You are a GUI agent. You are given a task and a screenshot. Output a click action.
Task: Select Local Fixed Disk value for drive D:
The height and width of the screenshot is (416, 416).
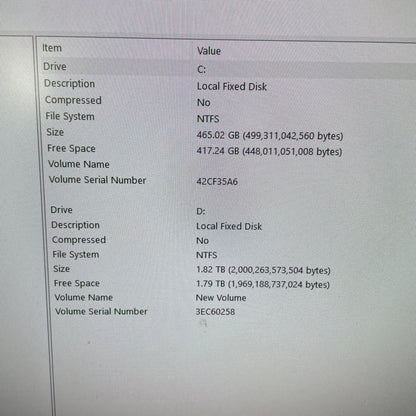229,226
